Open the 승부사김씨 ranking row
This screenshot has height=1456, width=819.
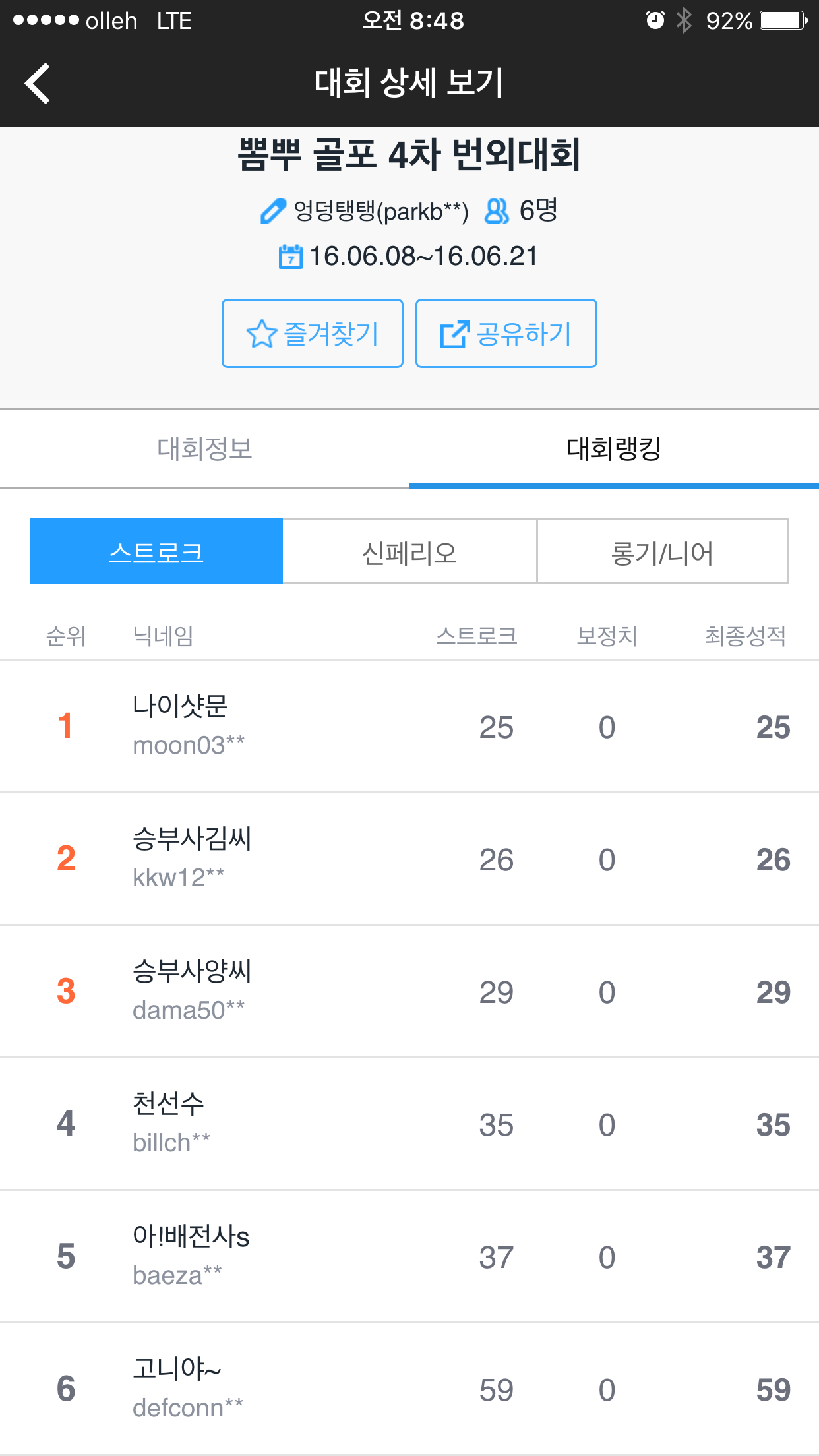click(x=409, y=859)
